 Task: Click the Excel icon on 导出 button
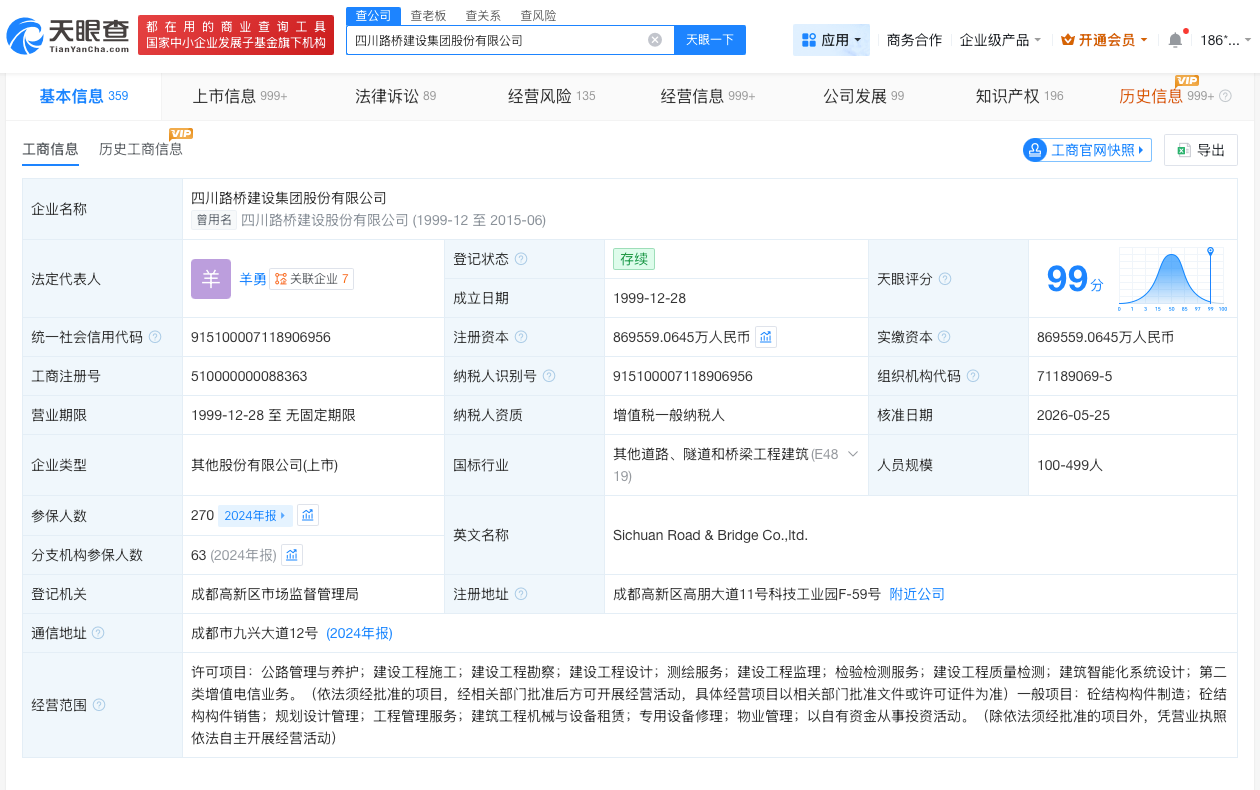1183,150
